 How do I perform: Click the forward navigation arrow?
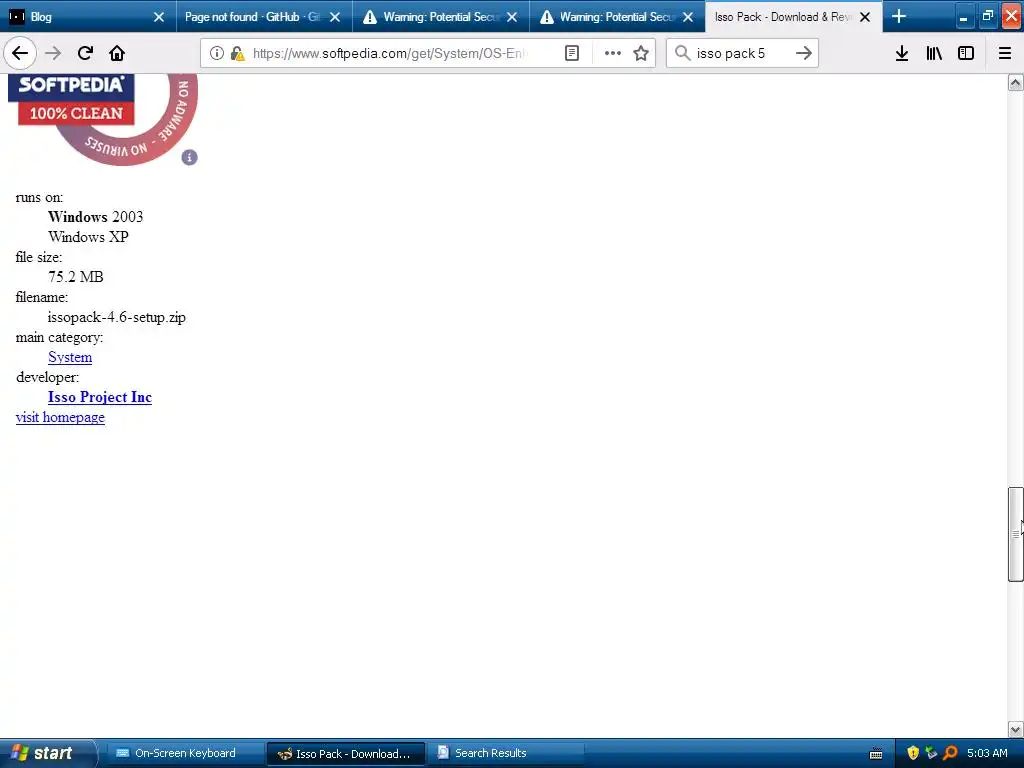click(x=53, y=53)
